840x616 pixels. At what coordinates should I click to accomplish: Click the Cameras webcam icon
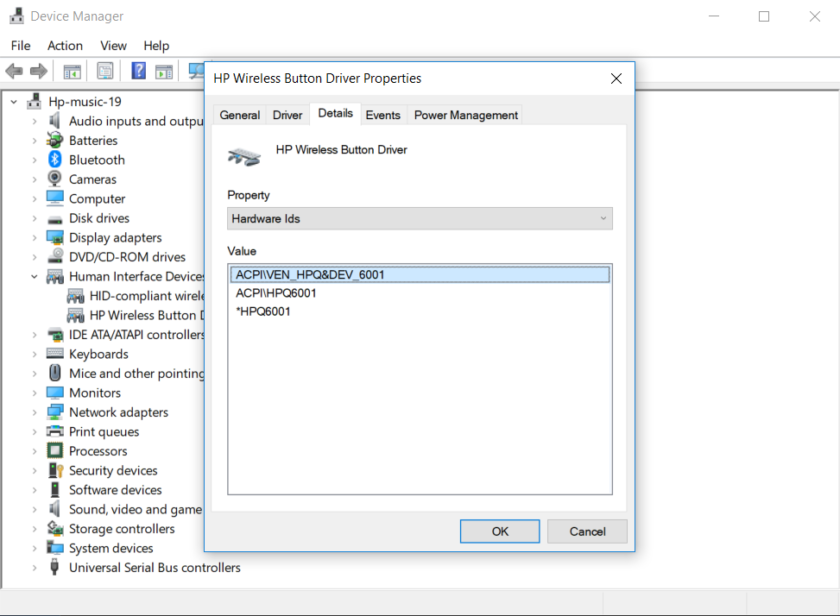(x=55, y=178)
